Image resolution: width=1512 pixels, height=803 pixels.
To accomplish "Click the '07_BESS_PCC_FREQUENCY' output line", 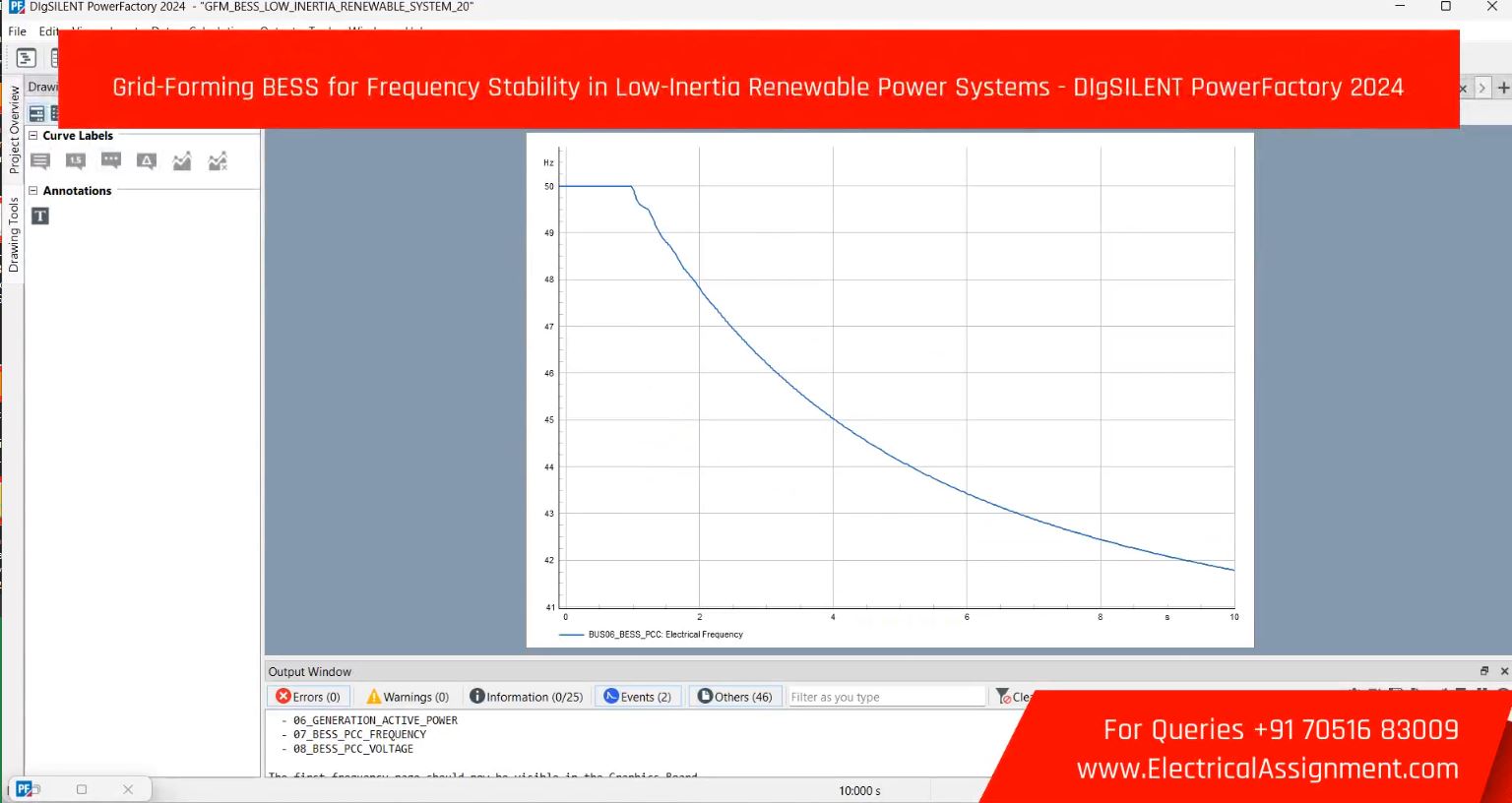I will click(359, 734).
